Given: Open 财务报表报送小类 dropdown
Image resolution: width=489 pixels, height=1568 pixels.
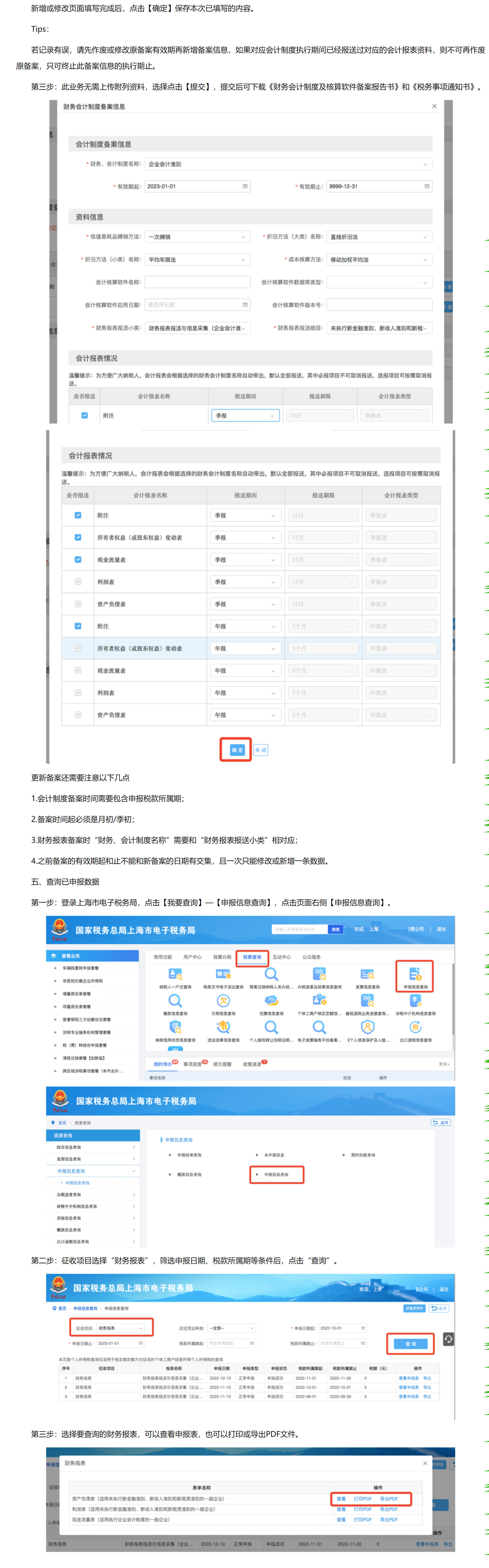Looking at the screenshot, I should pyautogui.click(x=197, y=328).
